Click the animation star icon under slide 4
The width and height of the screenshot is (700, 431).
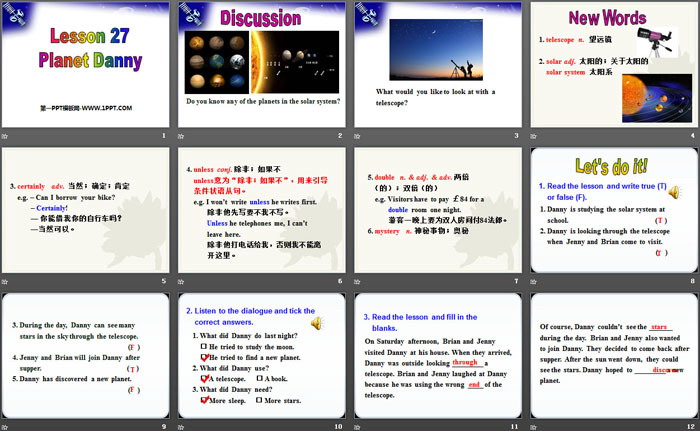pyautogui.click(x=533, y=136)
